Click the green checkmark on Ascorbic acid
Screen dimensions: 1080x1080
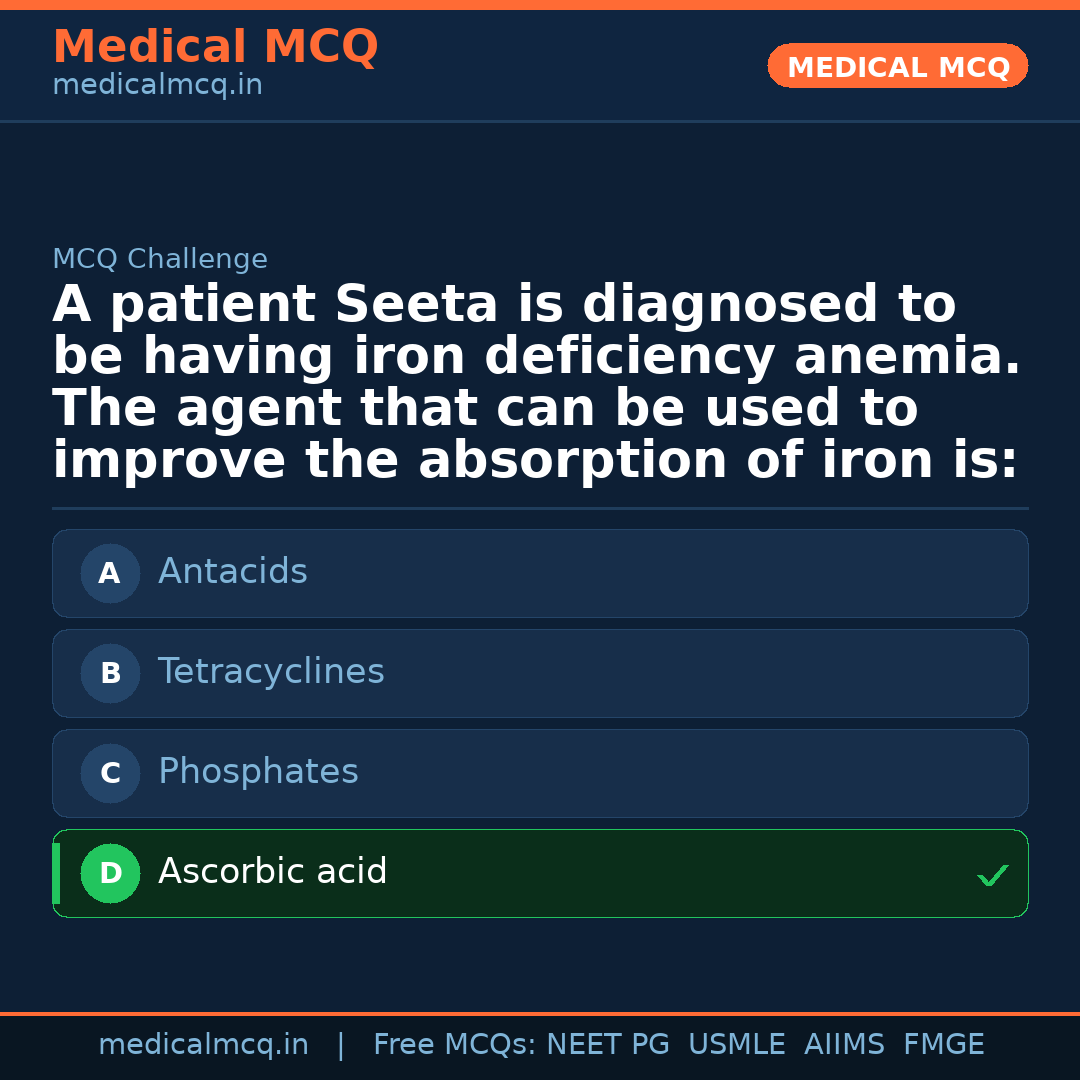(992, 876)
